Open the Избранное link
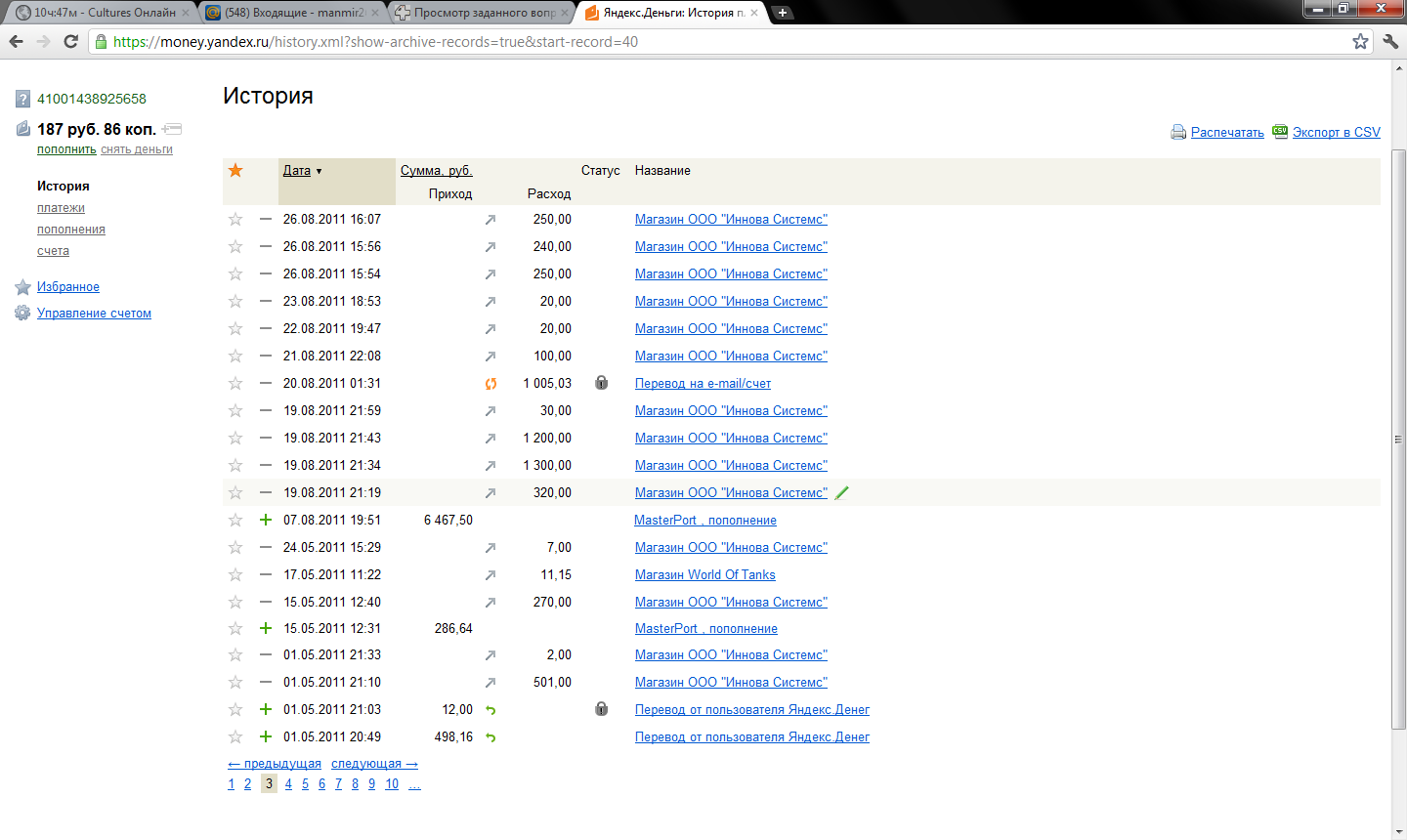Screen dimensions: 1407x840 [68, 287]
